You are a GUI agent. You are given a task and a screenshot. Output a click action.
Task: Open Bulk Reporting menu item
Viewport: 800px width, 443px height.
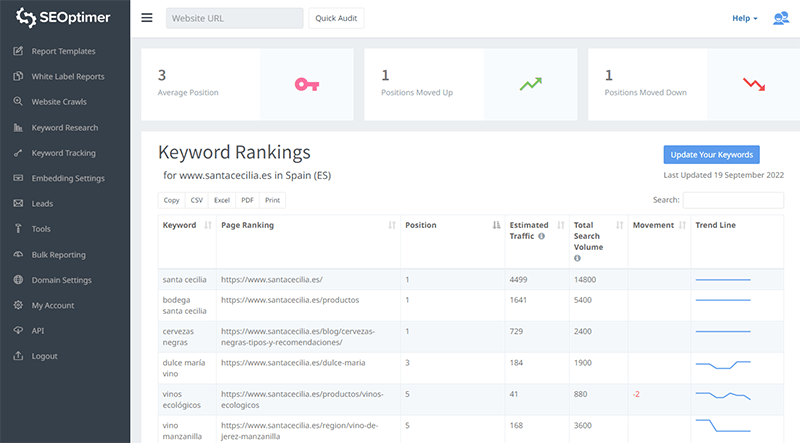point(59,255)
